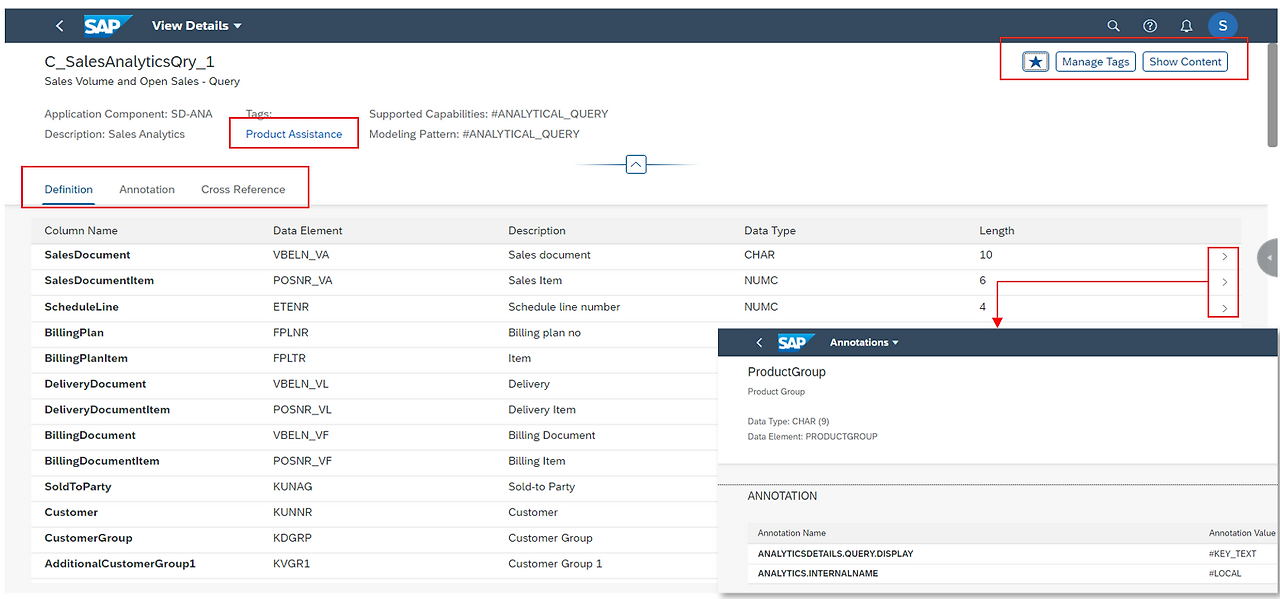Screen dimensions: 1280x599
Task: Click the ETENR data element
Action: (292, 307)
